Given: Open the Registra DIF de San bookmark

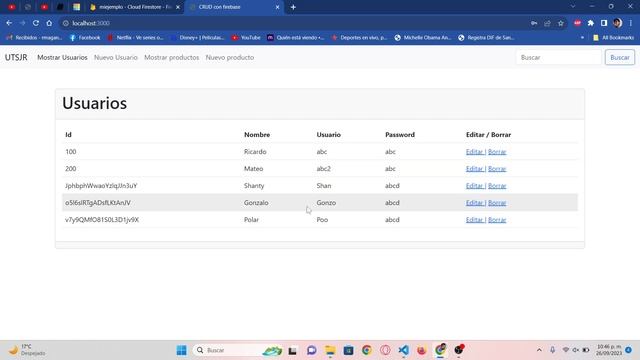Looking at the screenshot, I should (487, 38).
